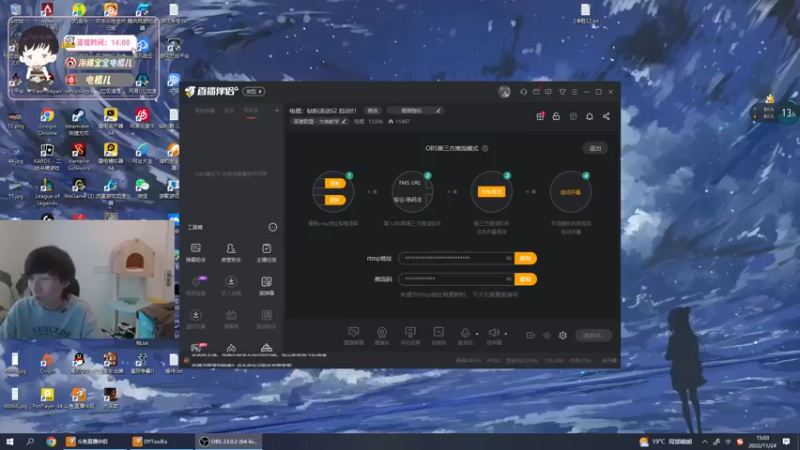The image size is (800, 450).
Task: Open the user avatar profile in the title bar
Action: tap(504, 92)
